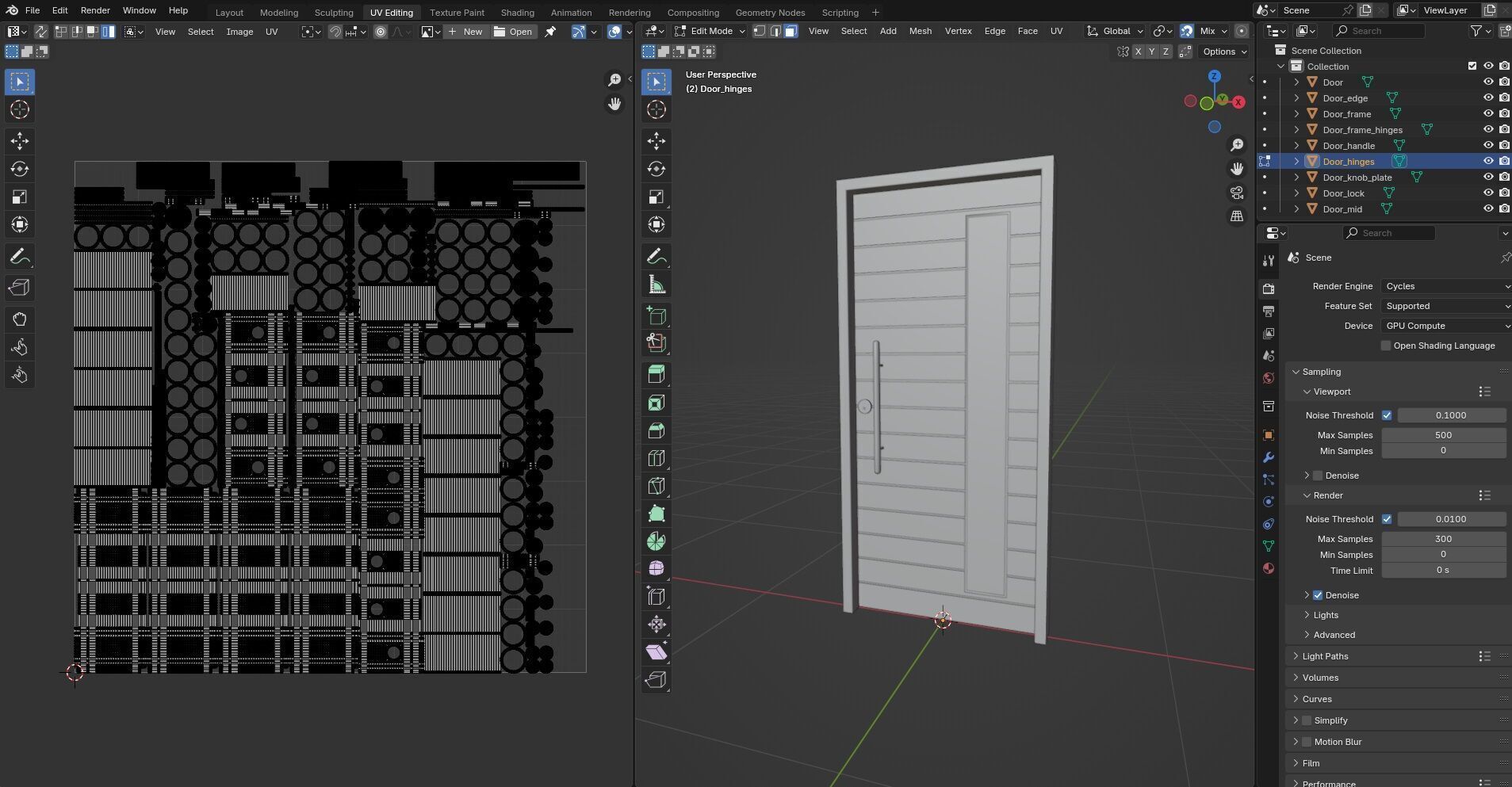The image size is (1512, 787).
Task: Select the Knife tool
Action: (656, 486)
